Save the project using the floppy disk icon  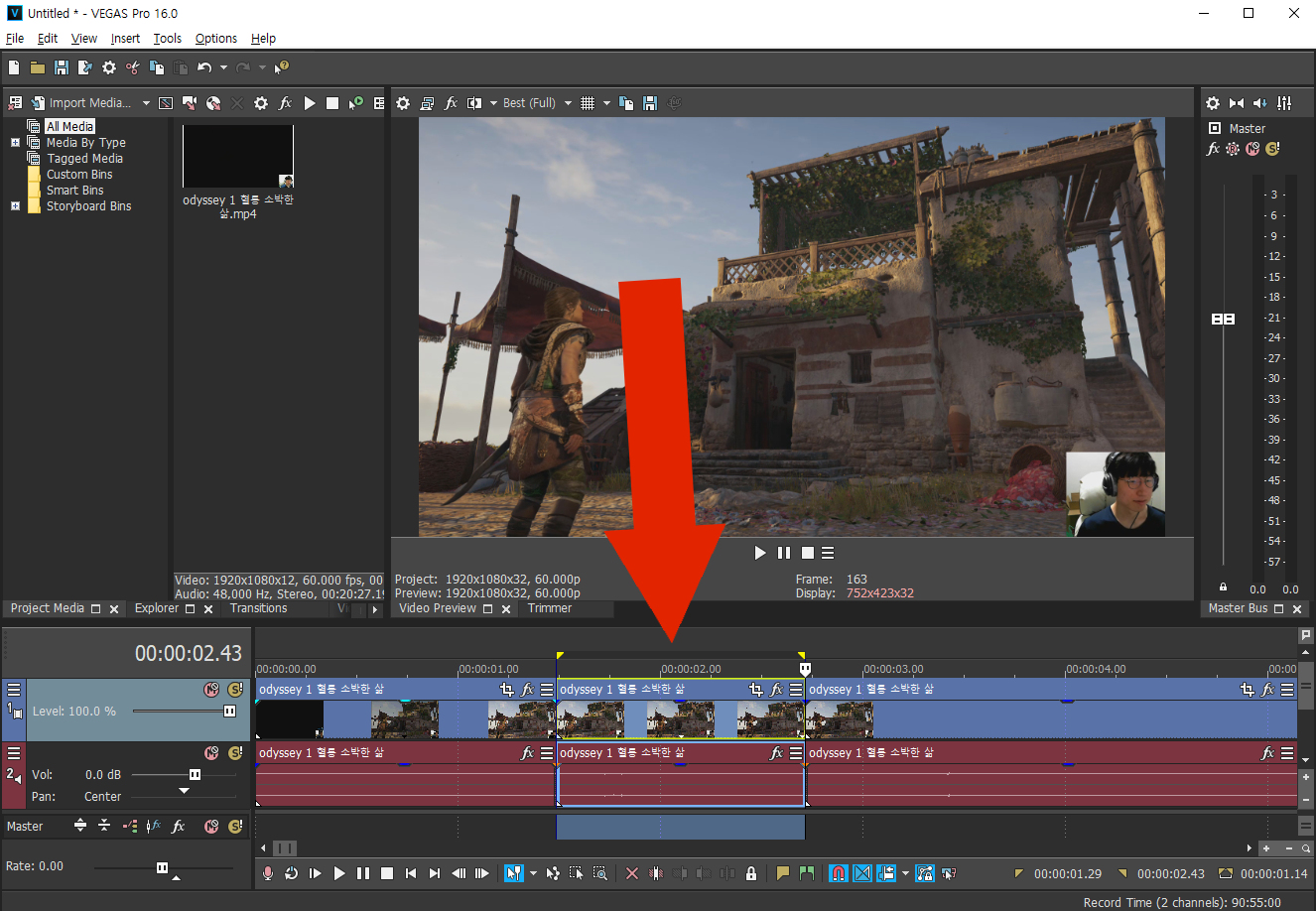click(x=62, y=67)
